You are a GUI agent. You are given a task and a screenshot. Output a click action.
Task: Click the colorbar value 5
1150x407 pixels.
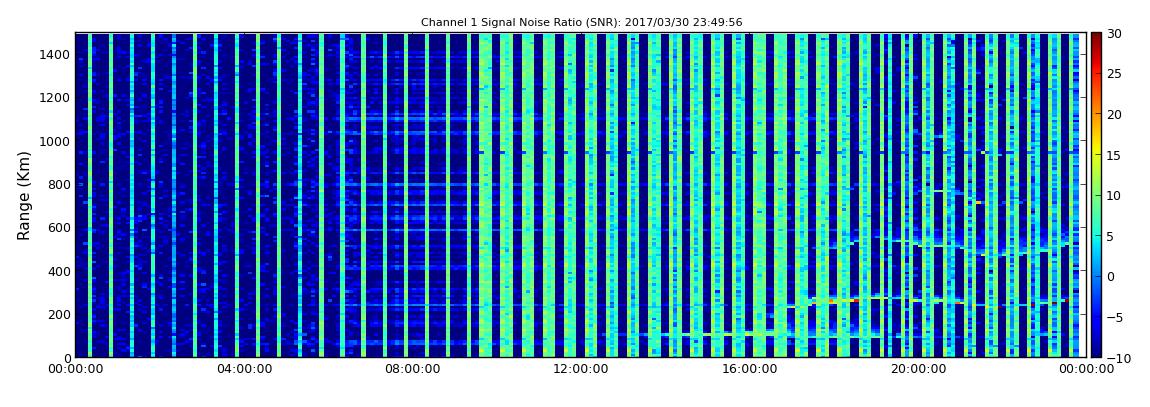1111,236
